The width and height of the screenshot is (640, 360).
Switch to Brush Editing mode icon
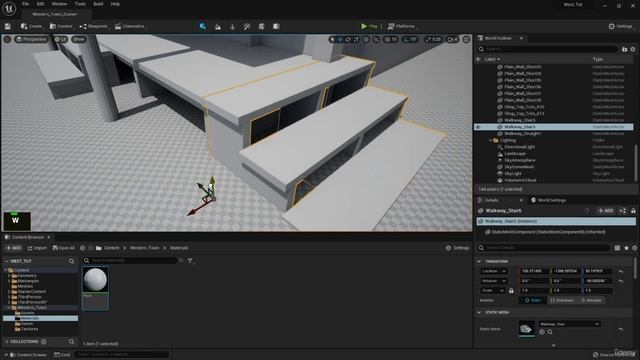pyautogui.click(x=276, y=27)
